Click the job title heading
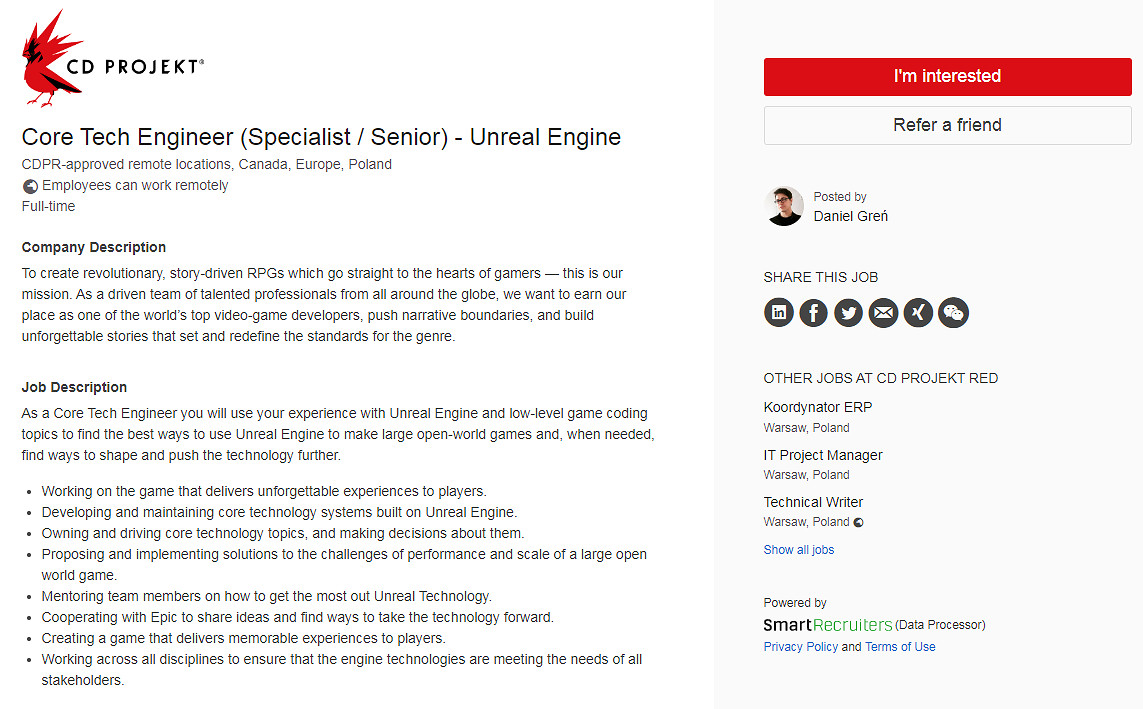Viewport: 1143px width, 709px height. tap(321, 137)
